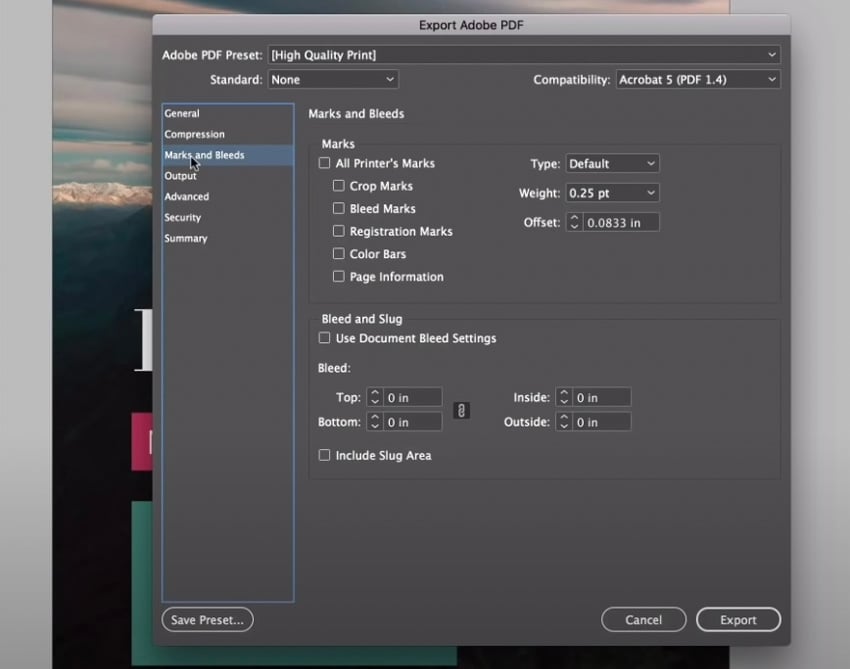Click the Top bleed stepper arrows
The image size is (850, 669).
pyautogui.click(x=375, y=397)
